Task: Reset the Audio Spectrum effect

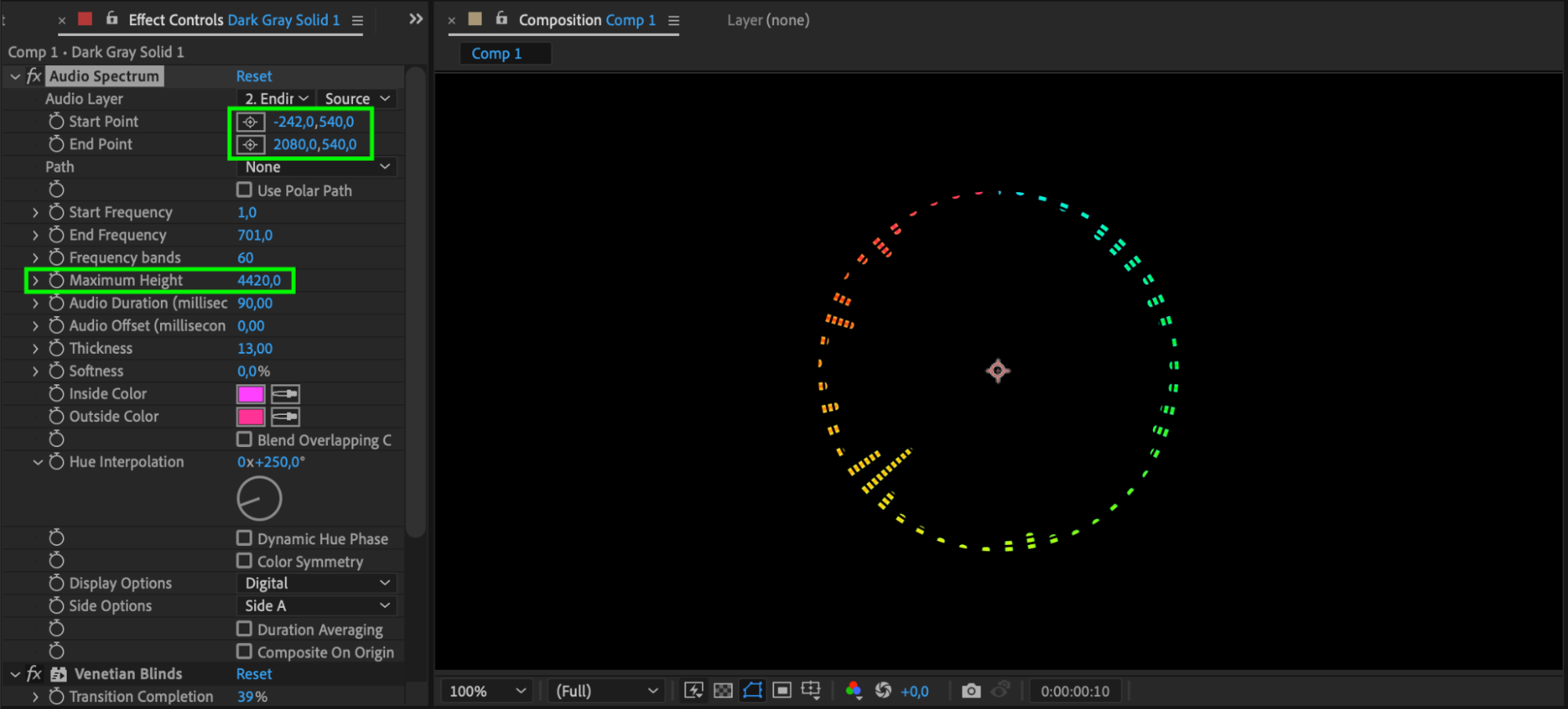Action: [254, 76]
